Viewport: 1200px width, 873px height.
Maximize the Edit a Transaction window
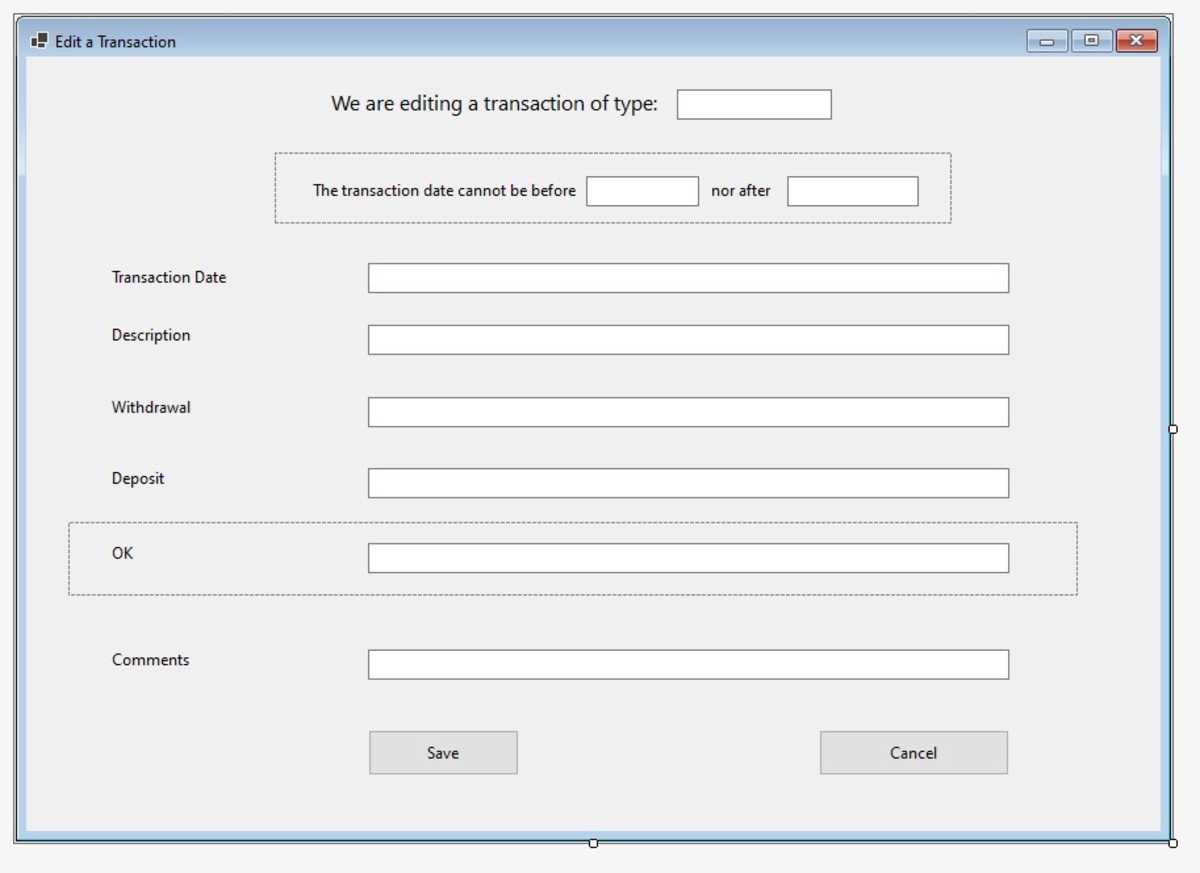tap(1091, 41)
